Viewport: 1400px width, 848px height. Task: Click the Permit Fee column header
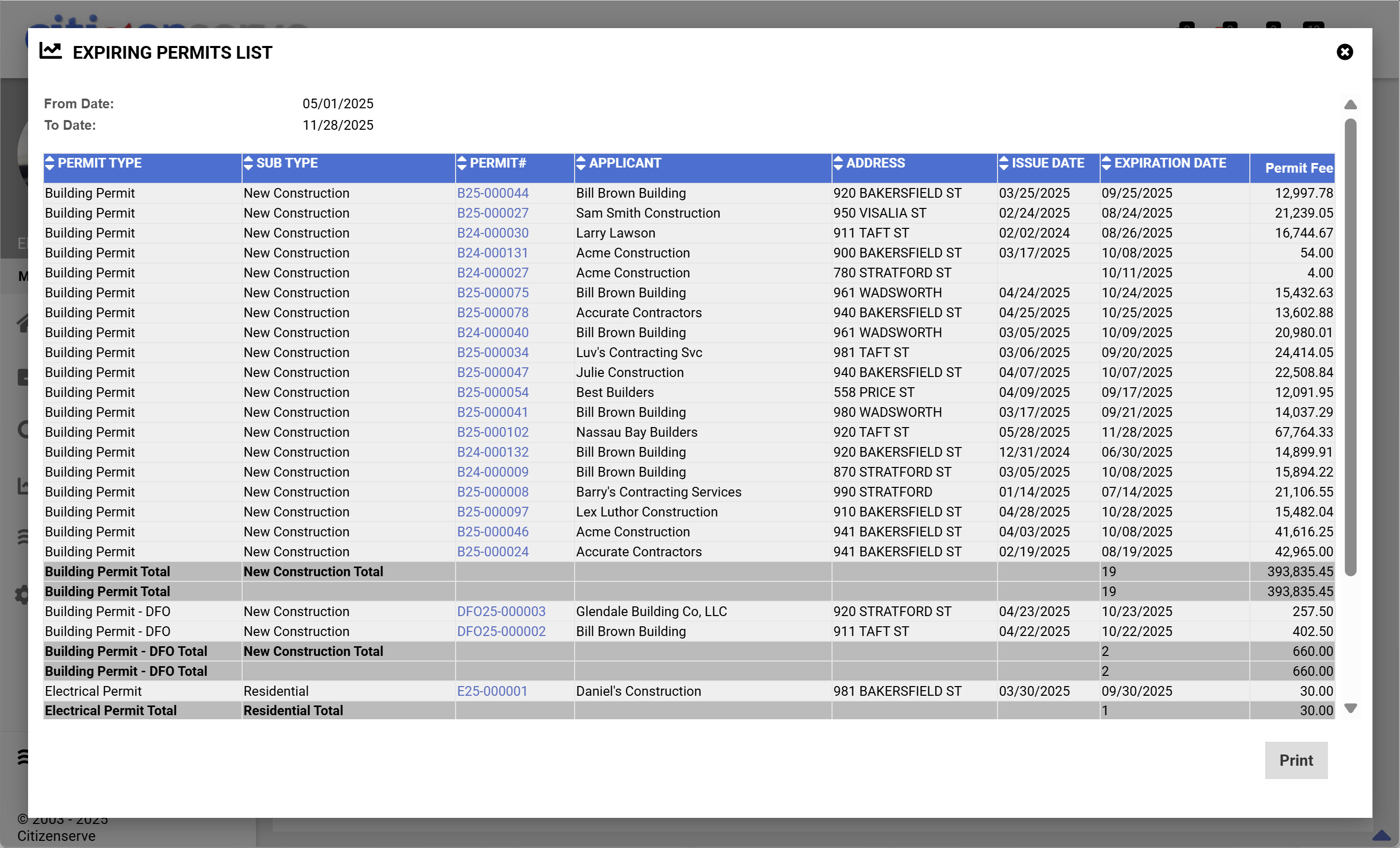[1298, 168]
